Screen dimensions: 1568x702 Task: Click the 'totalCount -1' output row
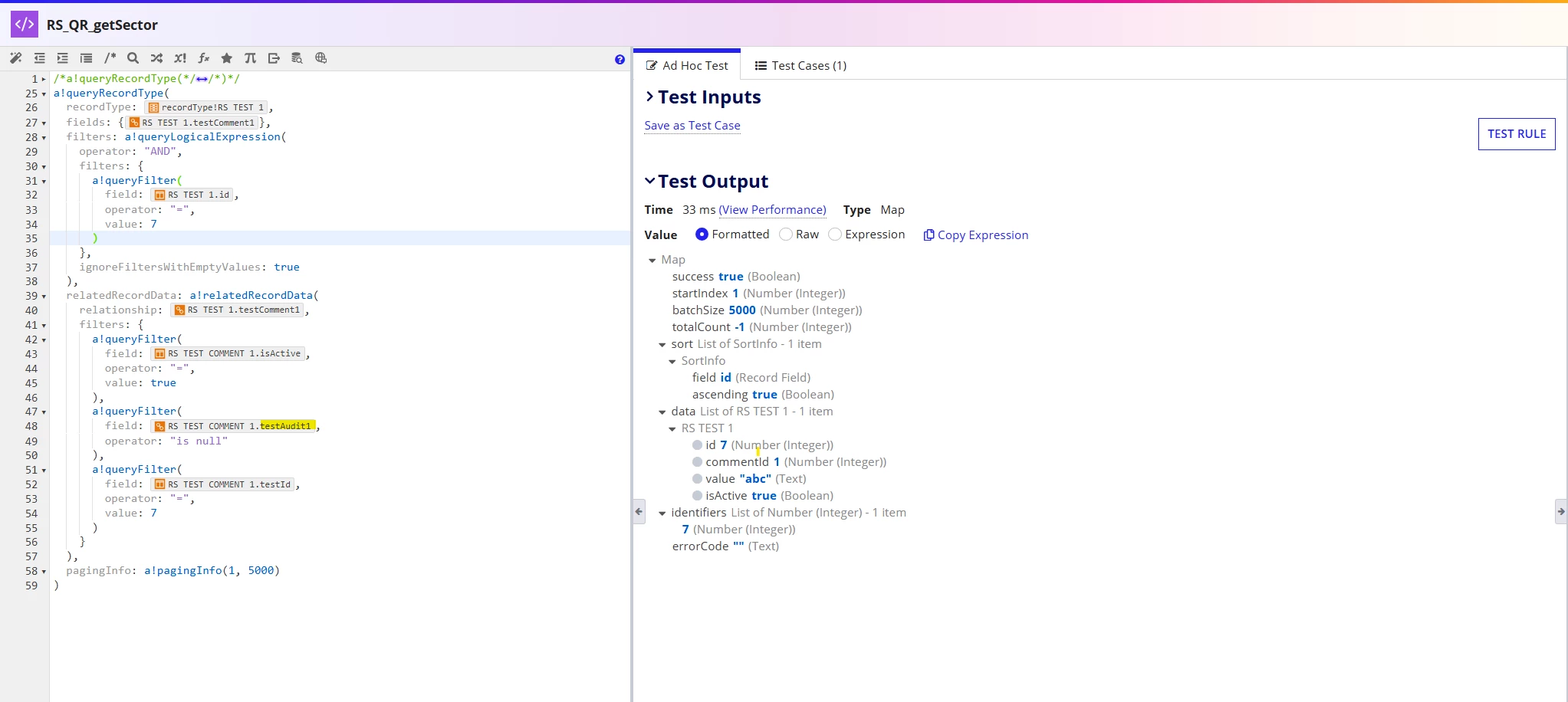761,327
